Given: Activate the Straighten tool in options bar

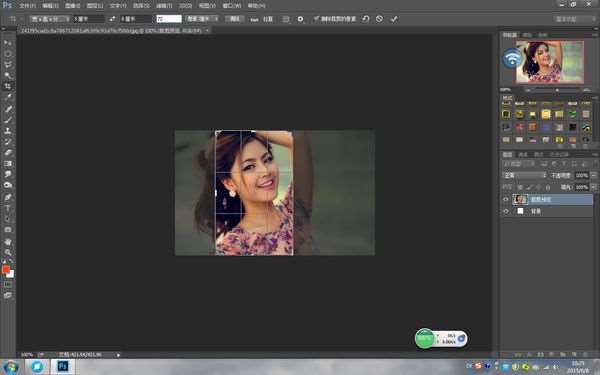Looking at the screenshot, I should pos(254,19).
